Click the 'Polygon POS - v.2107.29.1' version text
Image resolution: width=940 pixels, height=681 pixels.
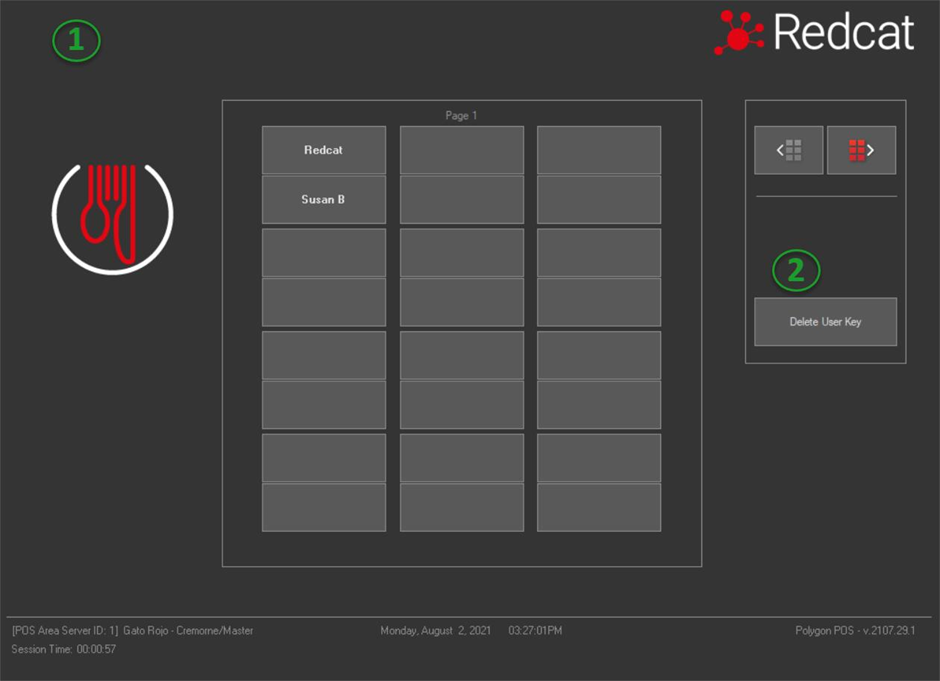point(855,631)
